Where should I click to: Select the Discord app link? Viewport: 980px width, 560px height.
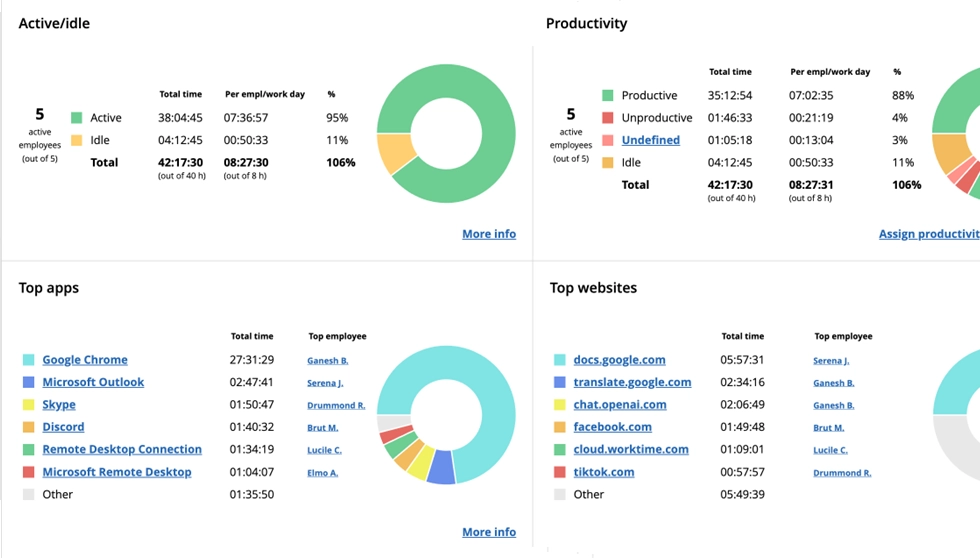click(x=63, y=427)
